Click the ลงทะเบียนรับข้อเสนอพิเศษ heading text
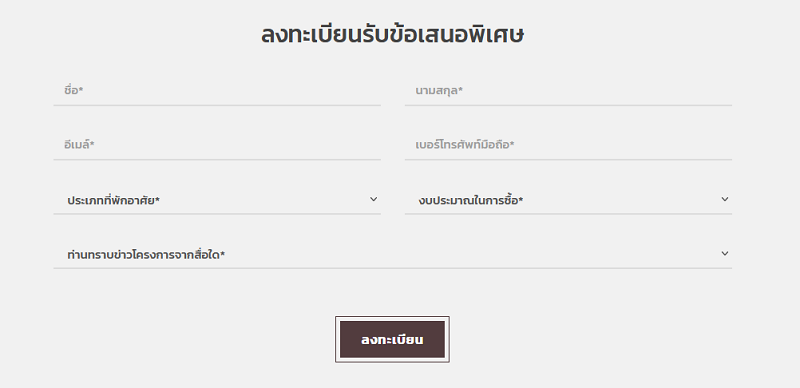 pos(392,35)
